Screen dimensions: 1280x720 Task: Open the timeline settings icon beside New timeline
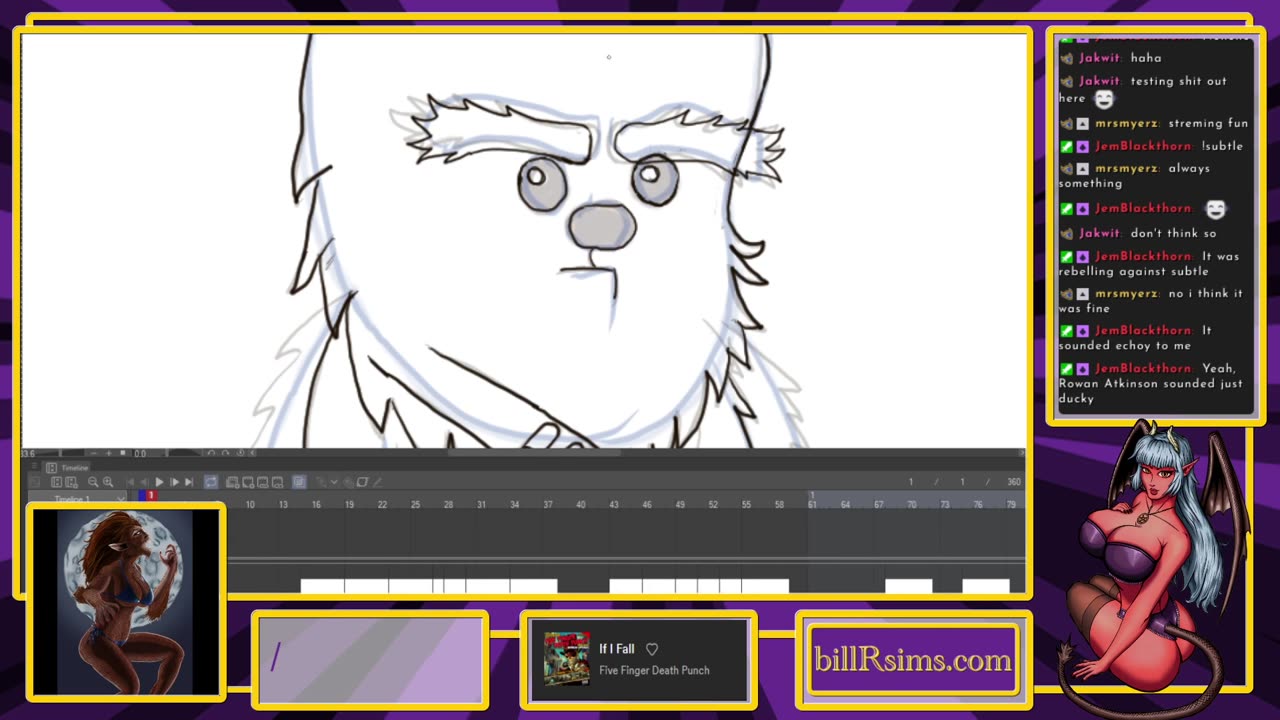click(71, 482)
